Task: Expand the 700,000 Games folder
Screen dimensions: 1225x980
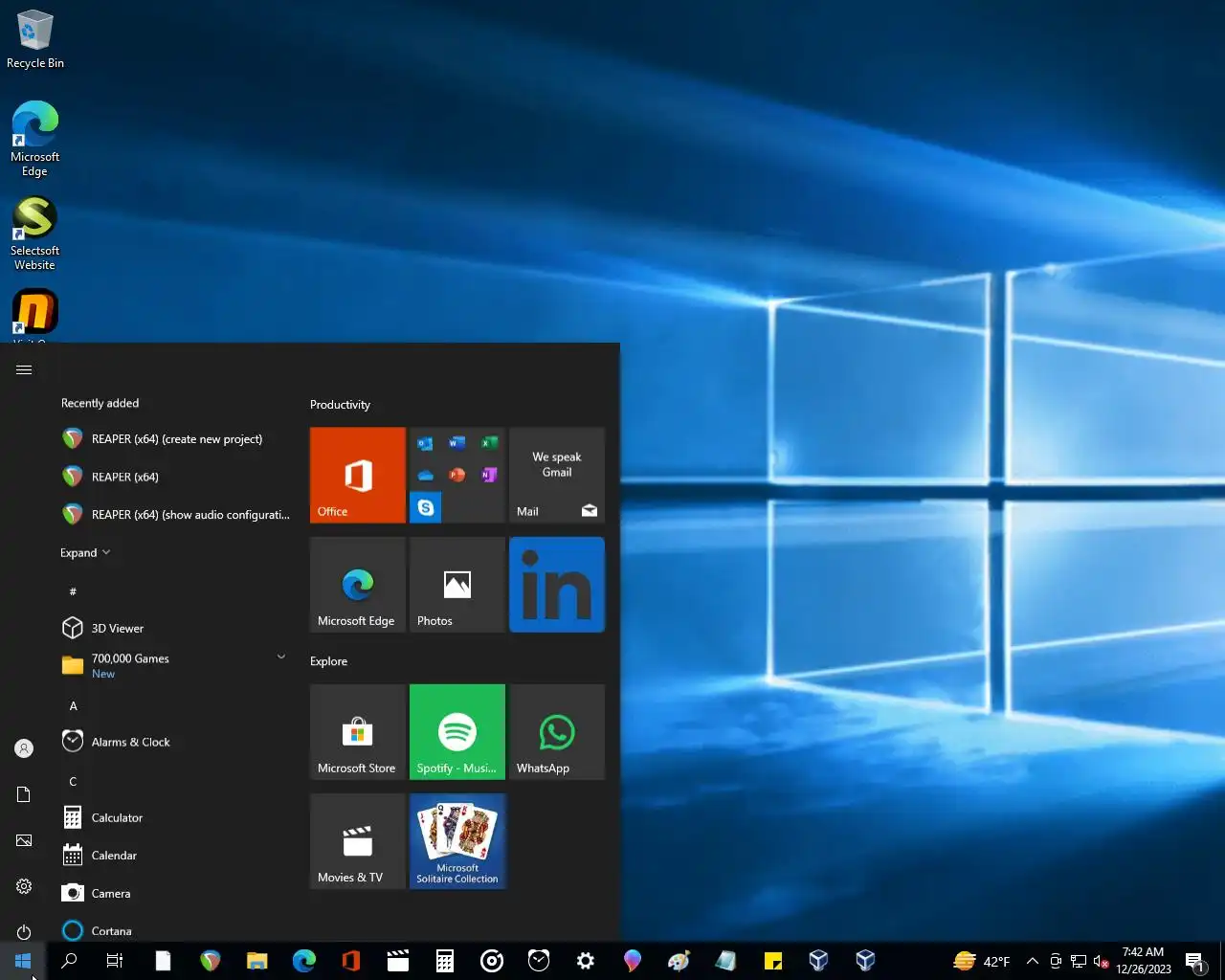Action: 175,665
